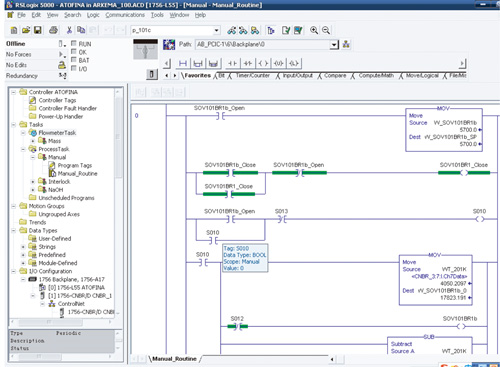Click the Controller Tags tree icon

32,100
